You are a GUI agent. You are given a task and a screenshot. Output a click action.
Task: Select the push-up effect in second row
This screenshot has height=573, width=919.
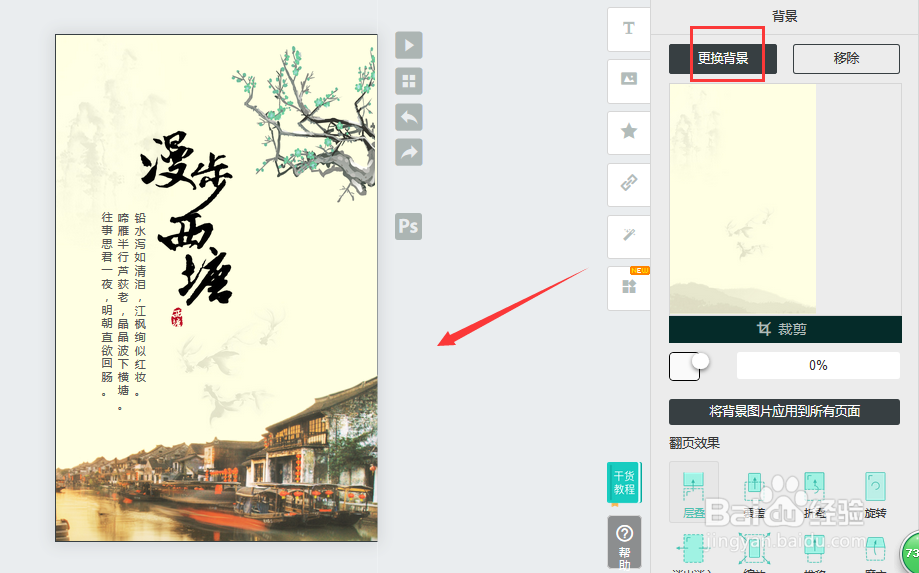tap(815, 552)
